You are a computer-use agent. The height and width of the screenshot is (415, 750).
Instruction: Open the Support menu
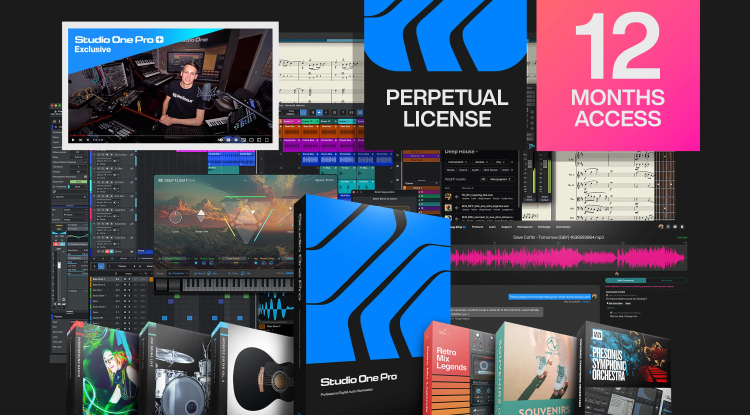click(x=507, y=227)
